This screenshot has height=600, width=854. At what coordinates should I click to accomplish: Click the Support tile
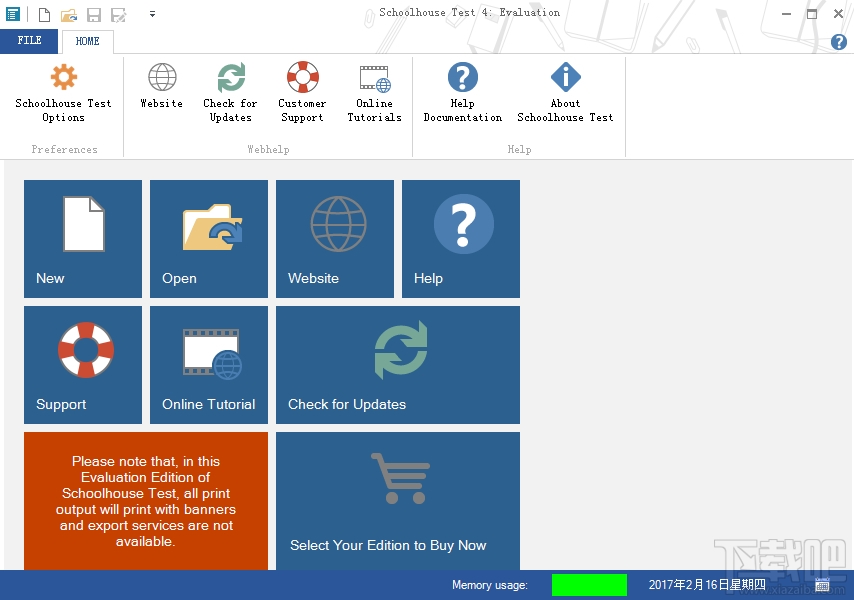click(x=83, y=365)
